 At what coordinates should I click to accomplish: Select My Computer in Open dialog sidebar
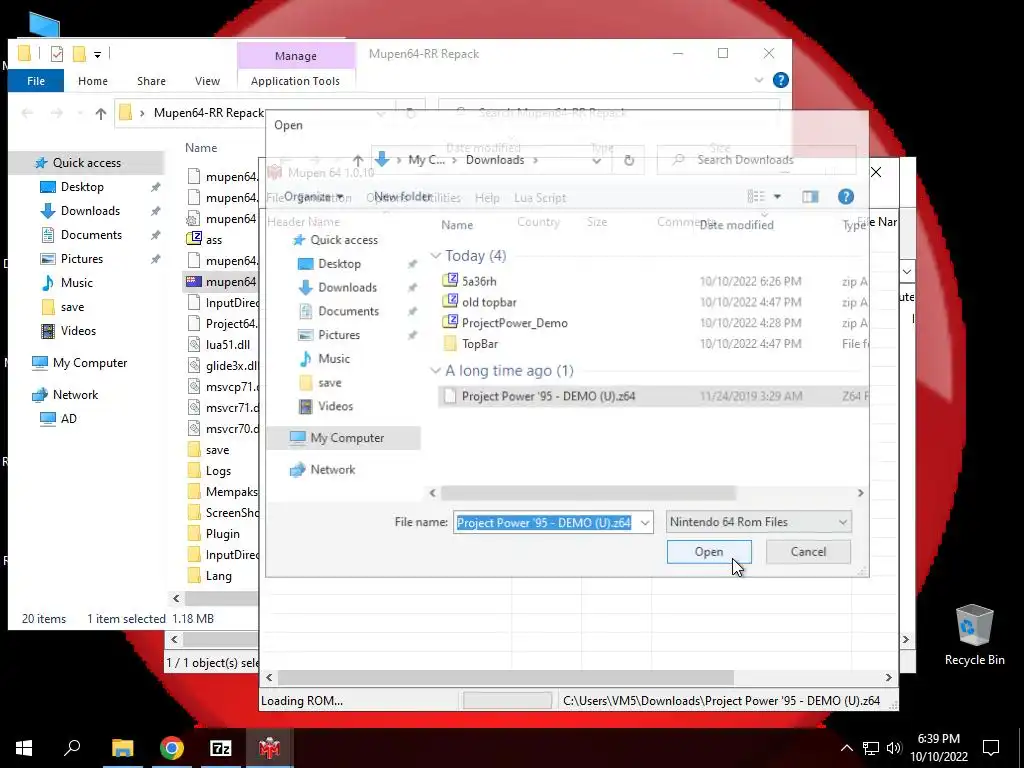coord(347,438)
